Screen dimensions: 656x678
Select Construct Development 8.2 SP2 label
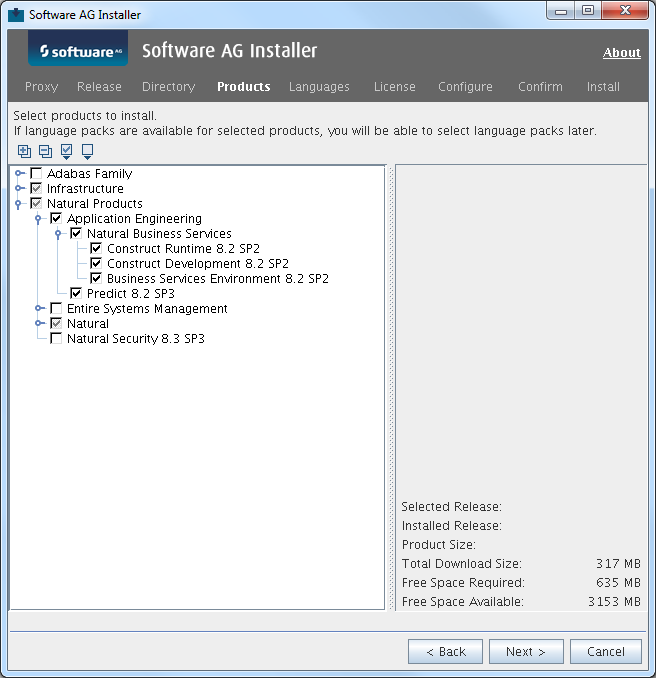[198, 264]
